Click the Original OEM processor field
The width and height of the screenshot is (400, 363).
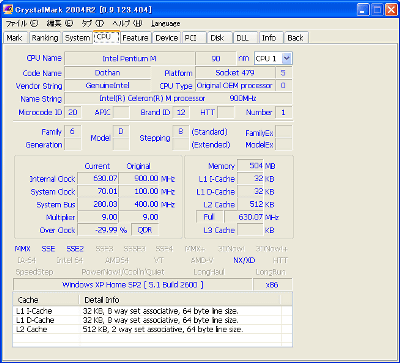click(x=235, y=86)
